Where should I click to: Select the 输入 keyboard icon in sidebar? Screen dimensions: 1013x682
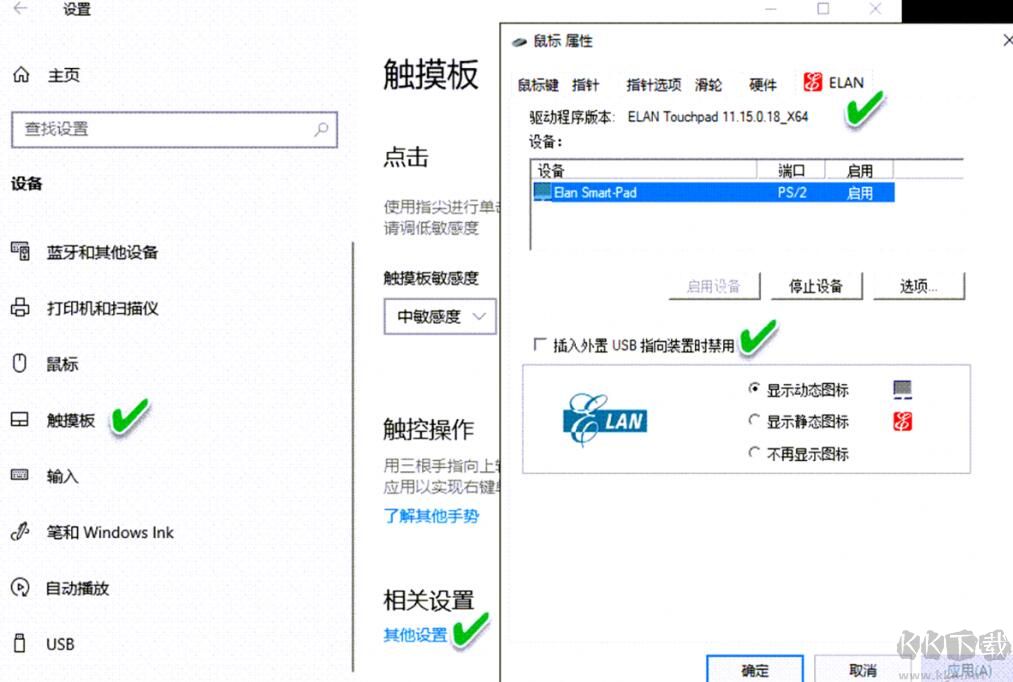coord(20,476)
